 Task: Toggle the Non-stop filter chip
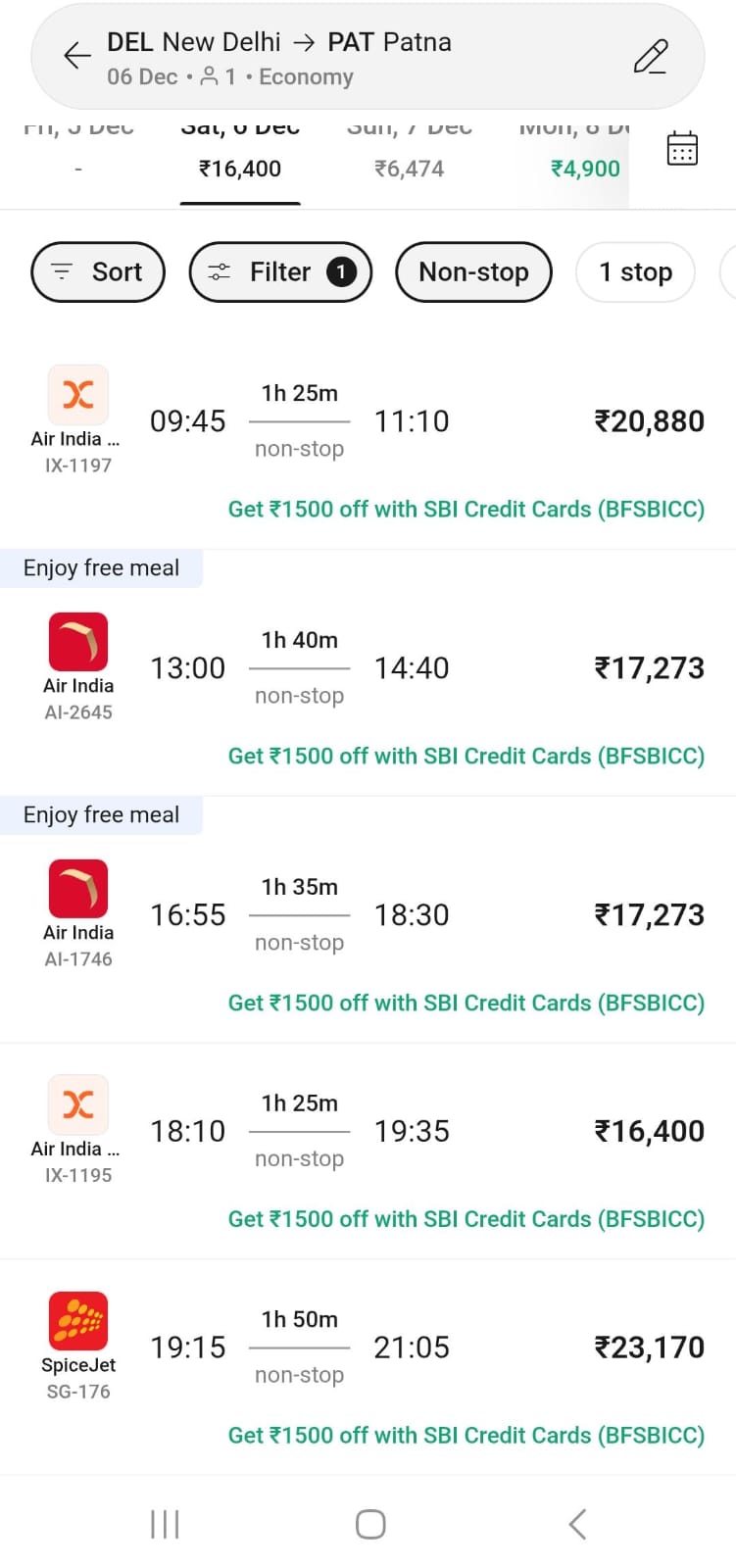pyautogui.click(x=473, y=271)
